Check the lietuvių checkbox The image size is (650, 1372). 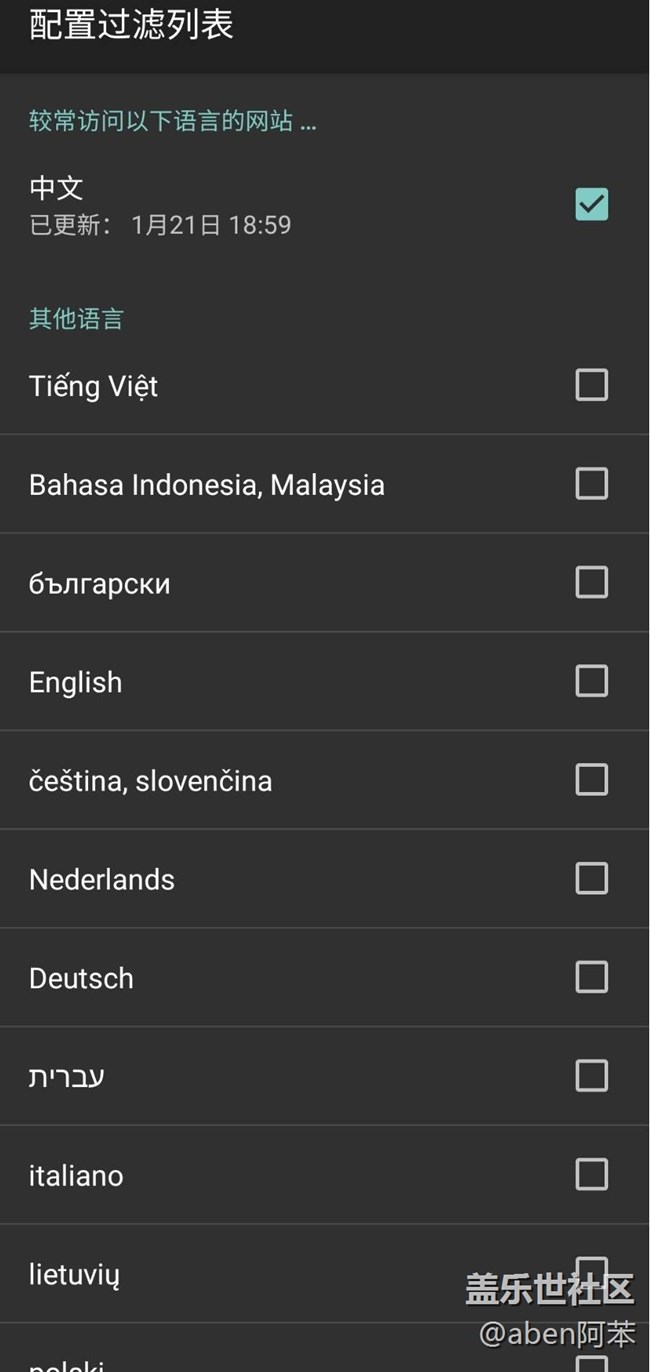click(591, 1272)
